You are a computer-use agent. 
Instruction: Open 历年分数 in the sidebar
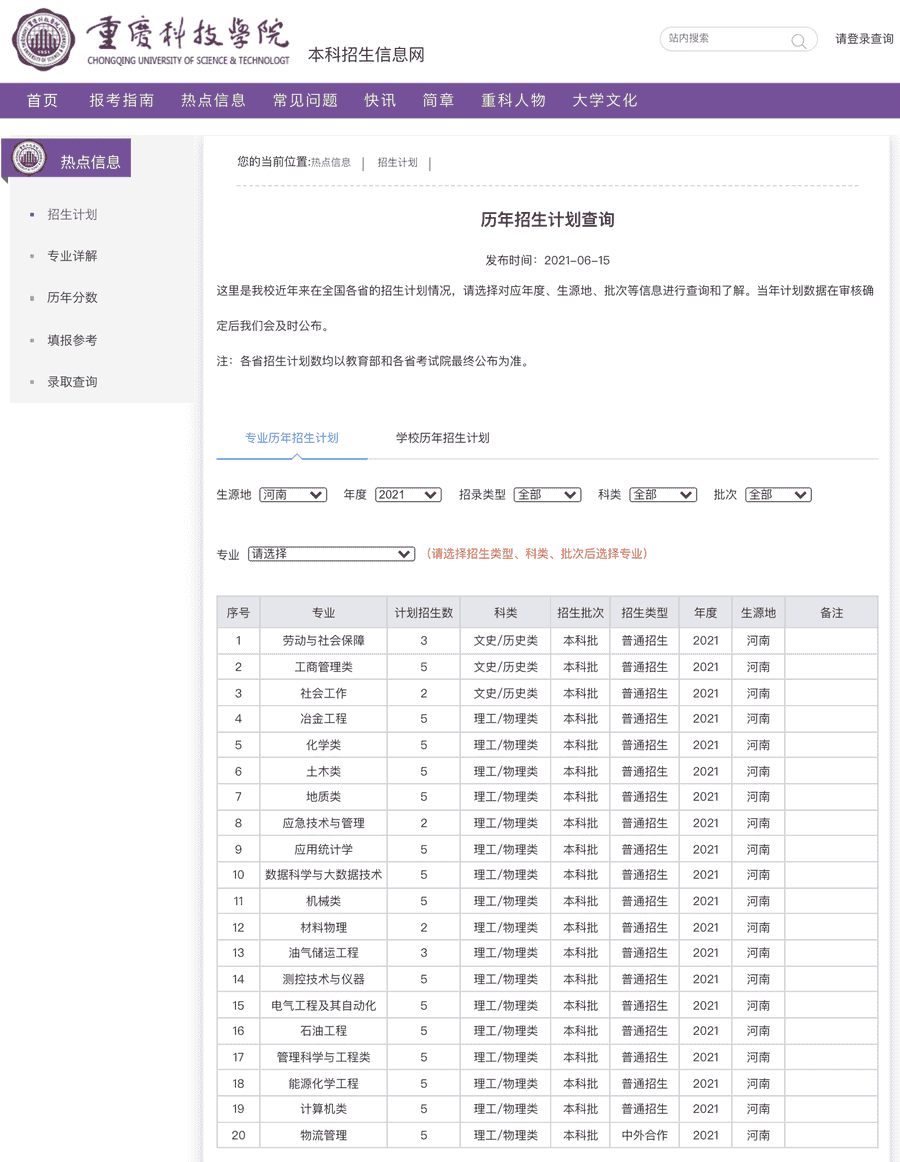click(72, 298)
